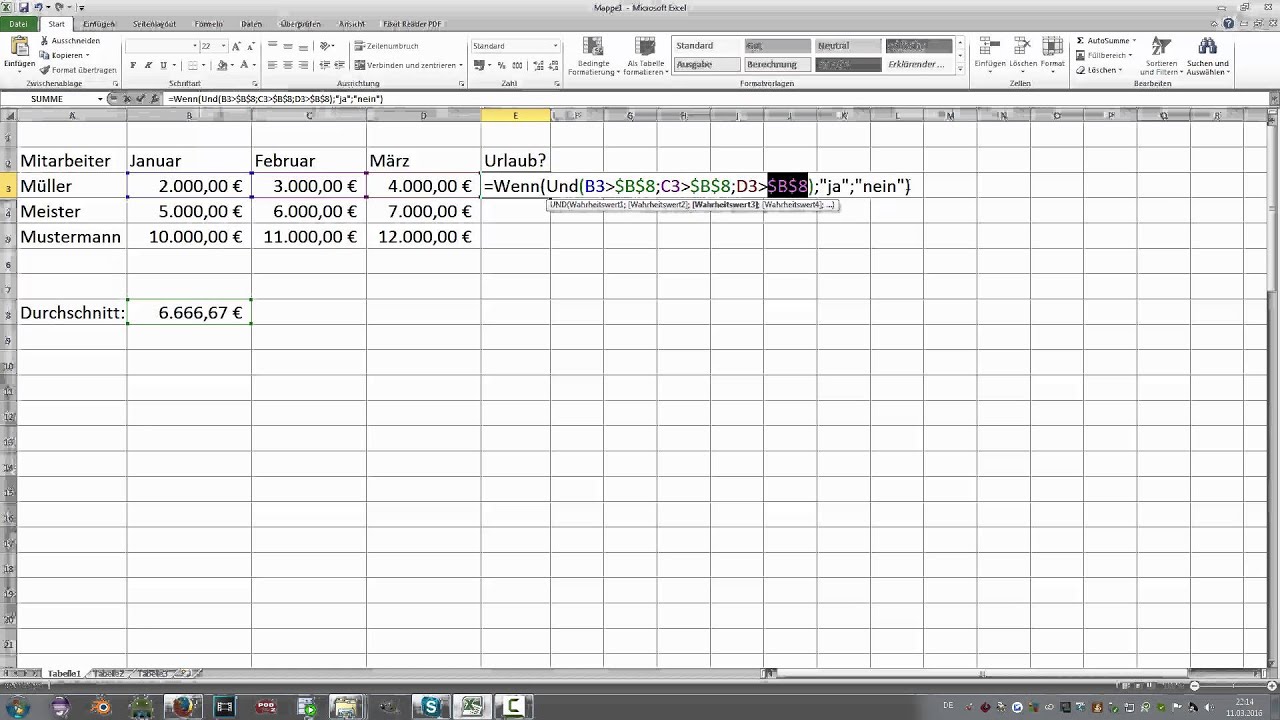Image resolution: width=1280 pixels, height=720 pixels.
Task: Apply cell borders icon
Action: click(191, 65)
